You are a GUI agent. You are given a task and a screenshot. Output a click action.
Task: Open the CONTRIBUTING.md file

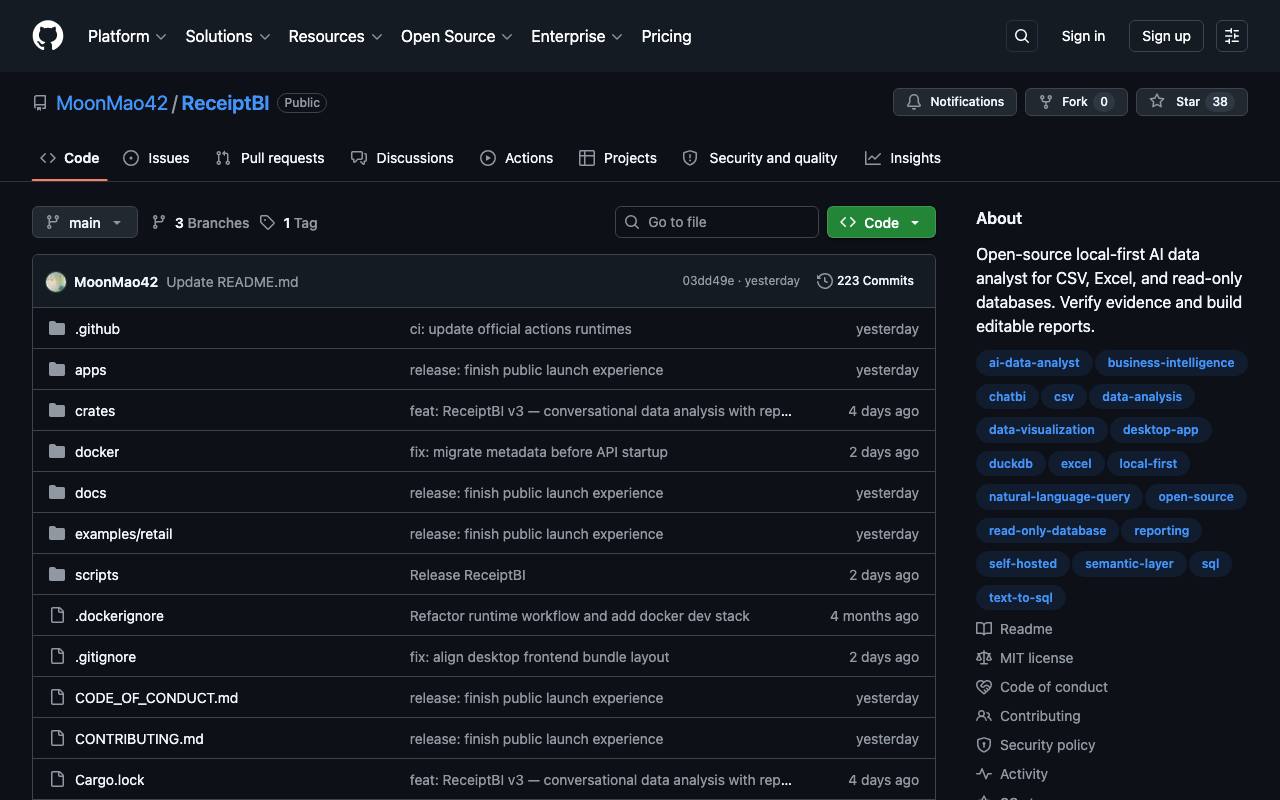tap(139, 739)
